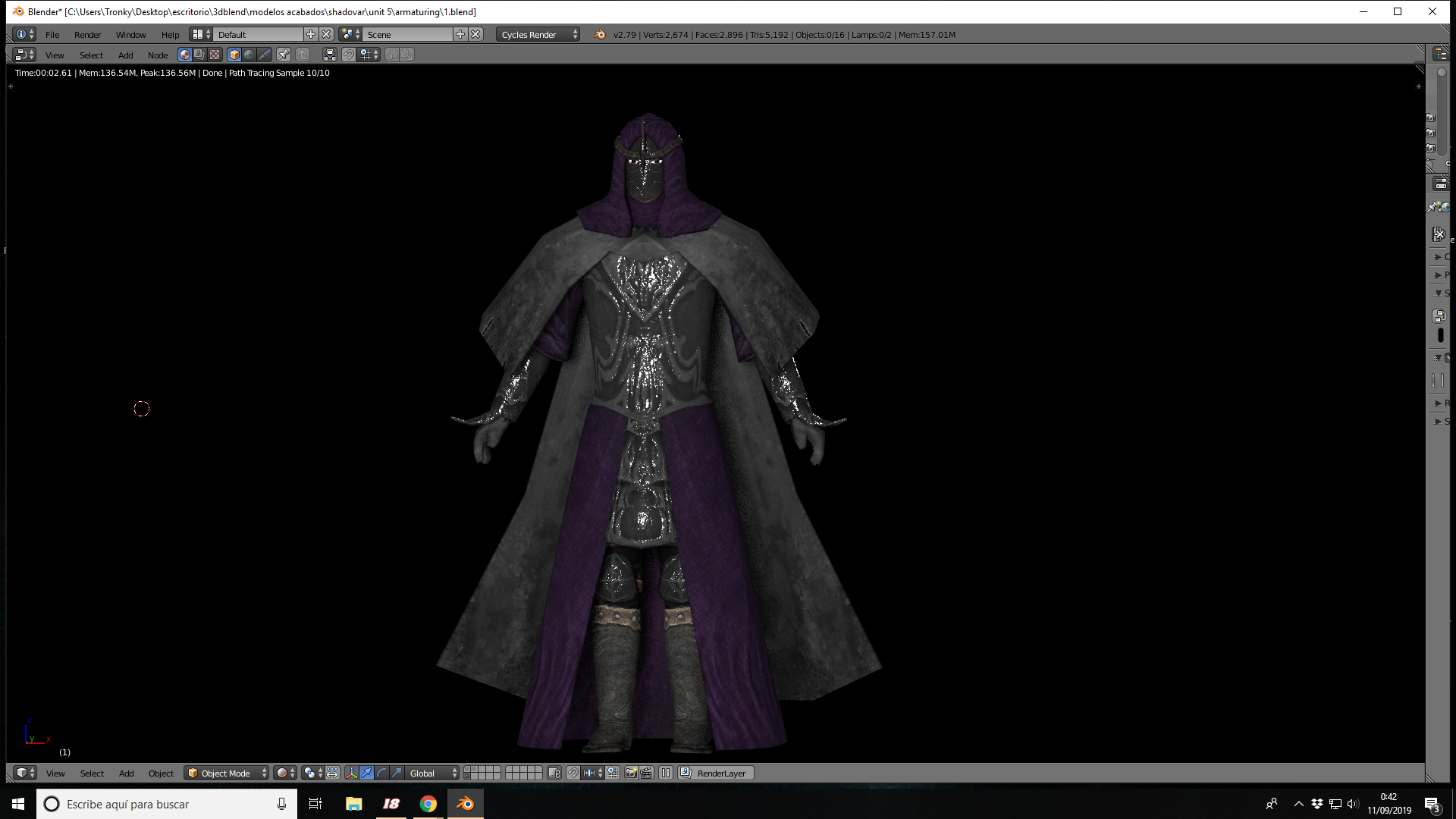Select the Compositing nodes tree type icon
1456x819 pixels.
pos(199,55)
